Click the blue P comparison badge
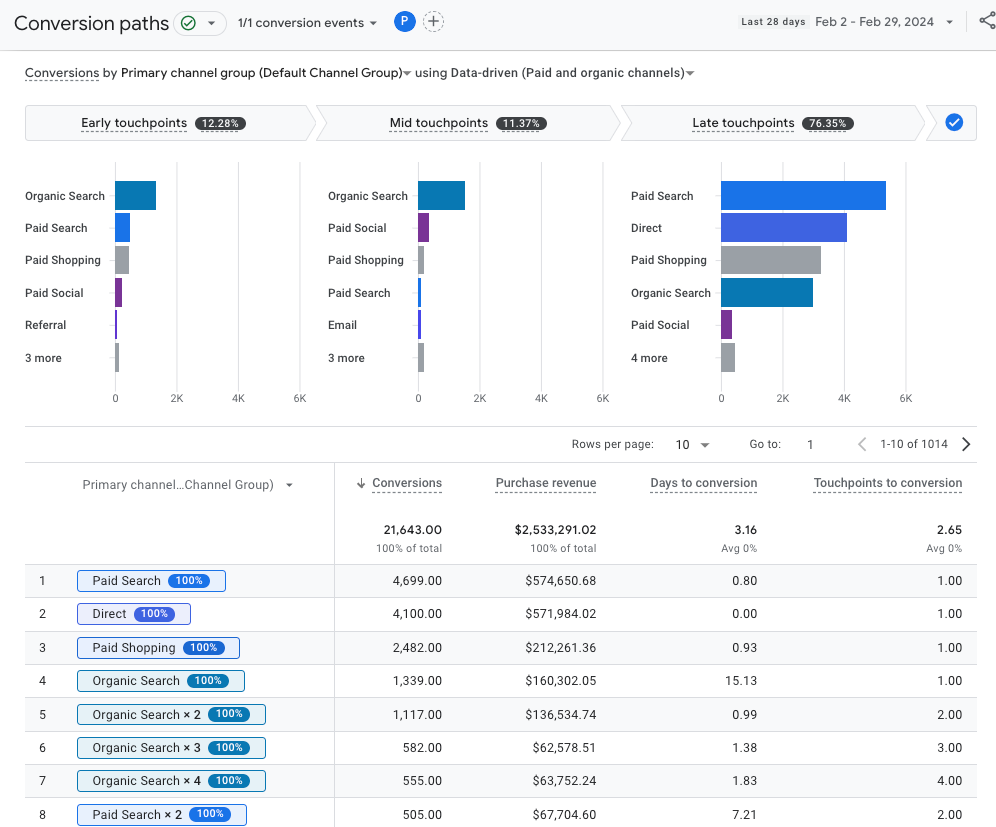The image size is (996, 827). (405, 22)
